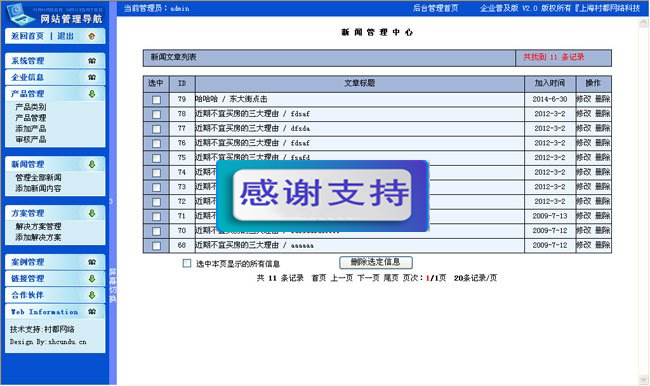Open 管理全部新闻 menu item

pos(39,177)
